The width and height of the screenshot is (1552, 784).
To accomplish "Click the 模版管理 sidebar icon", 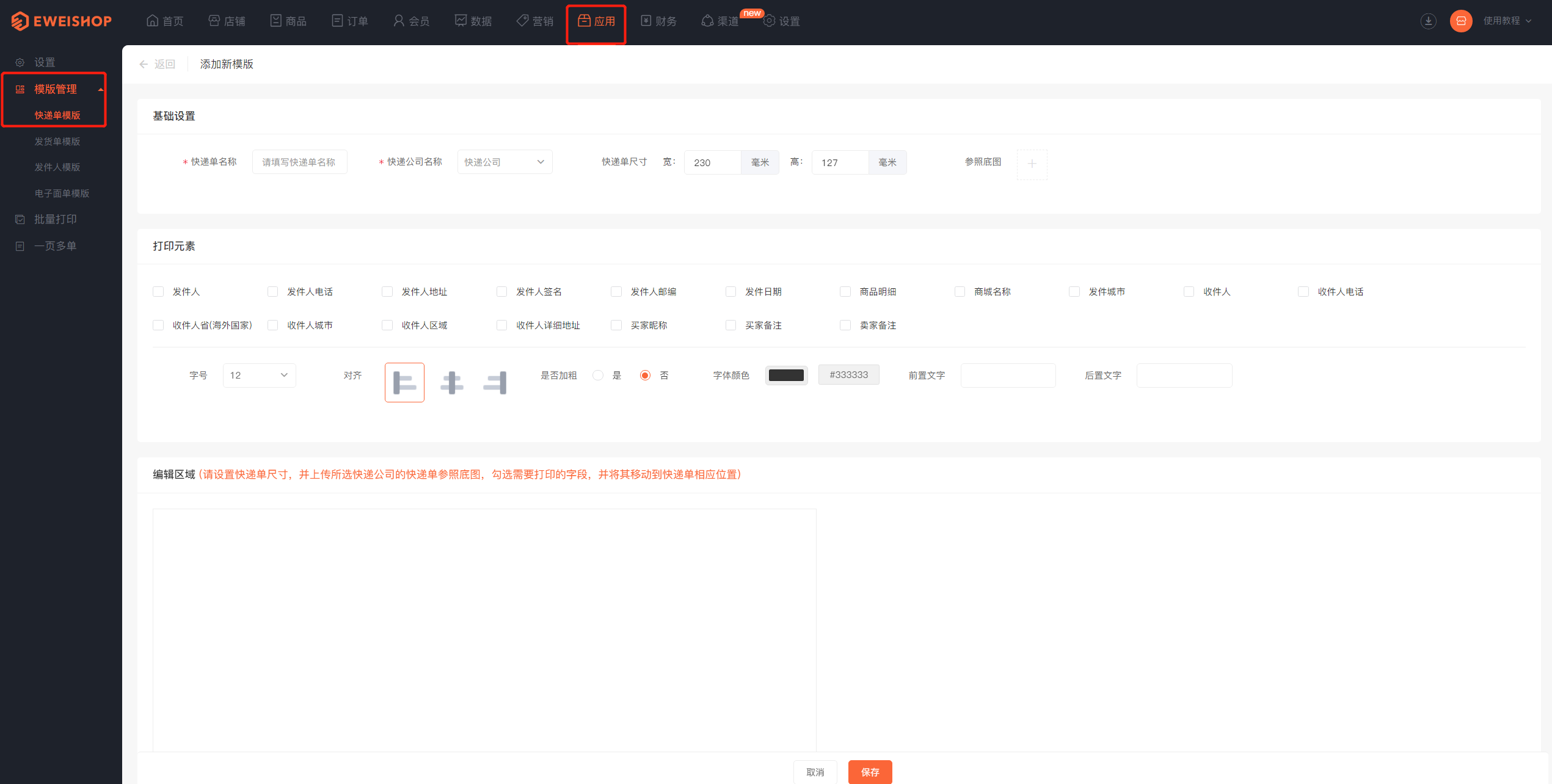I will click(x=20, y=89).
